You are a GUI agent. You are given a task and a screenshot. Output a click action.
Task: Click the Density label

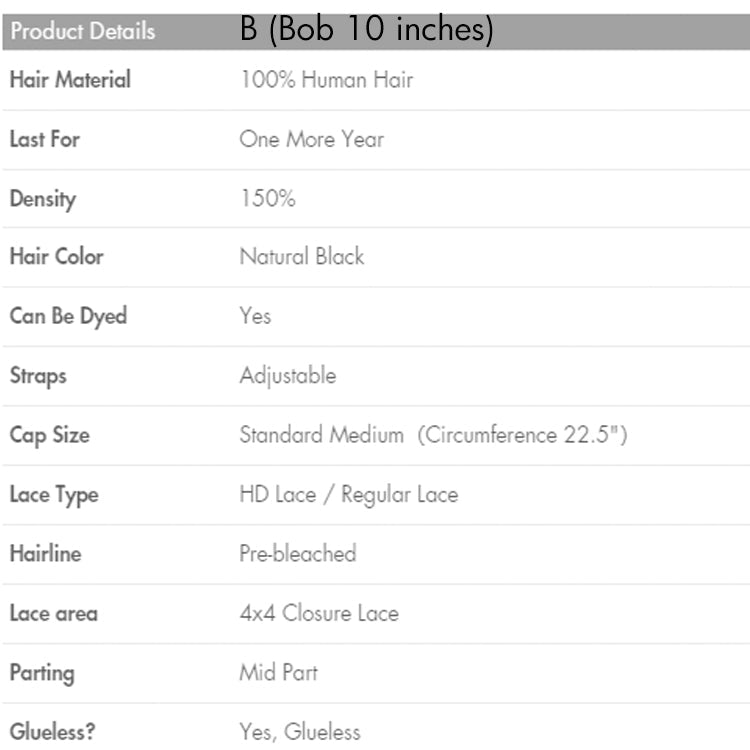pyautogui.click(x=43, y=198)
